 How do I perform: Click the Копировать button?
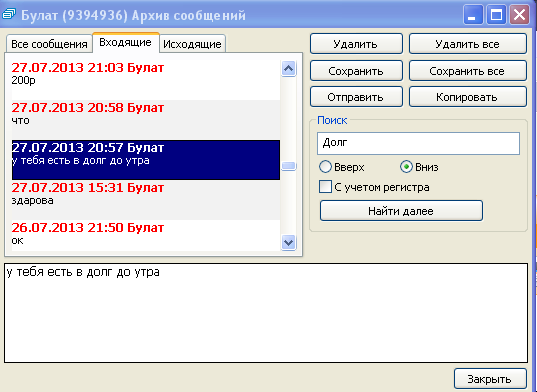pos(467,97)
